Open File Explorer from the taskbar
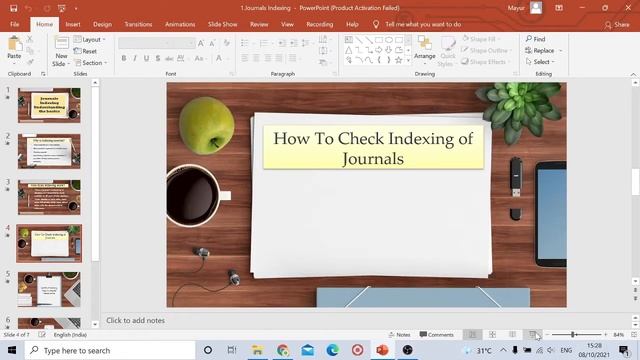Screen dimensions: 640x360 pyautogui.click(x=258, y=350)
